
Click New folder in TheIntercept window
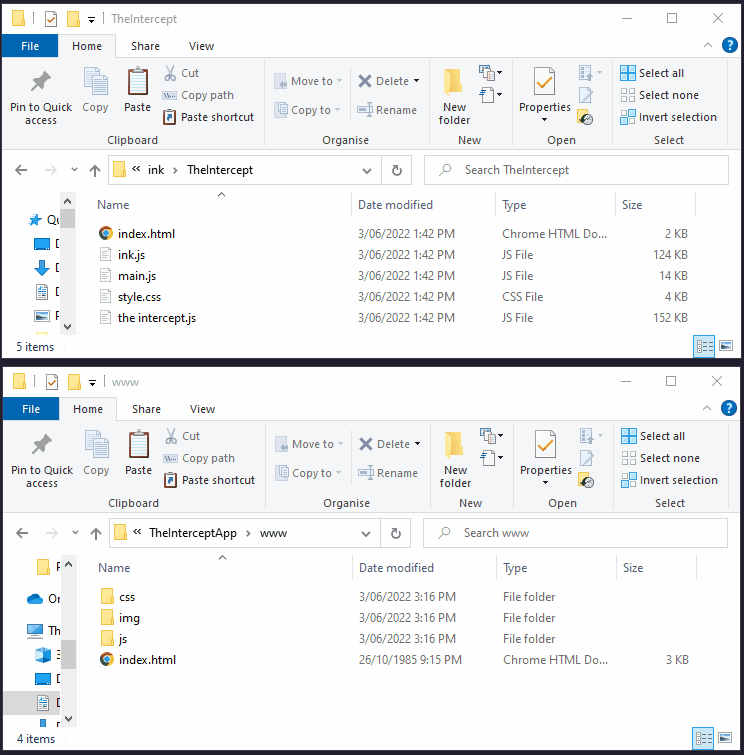(454, 97)
